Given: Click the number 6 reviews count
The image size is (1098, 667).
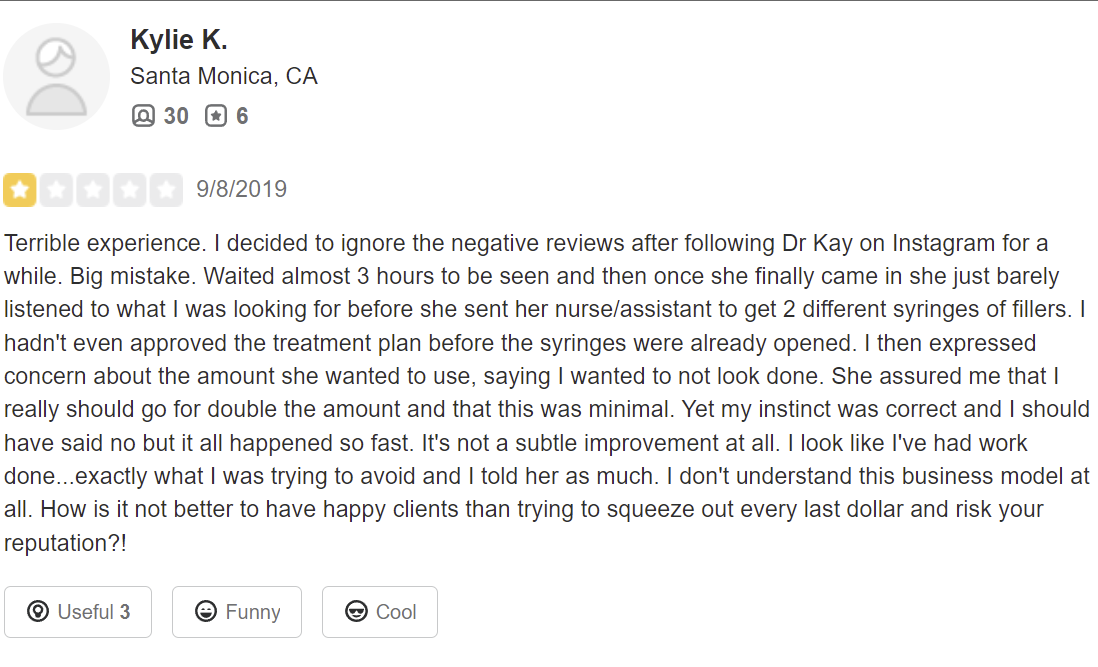Looking at the screenshot, I should [x=242, y=115].
